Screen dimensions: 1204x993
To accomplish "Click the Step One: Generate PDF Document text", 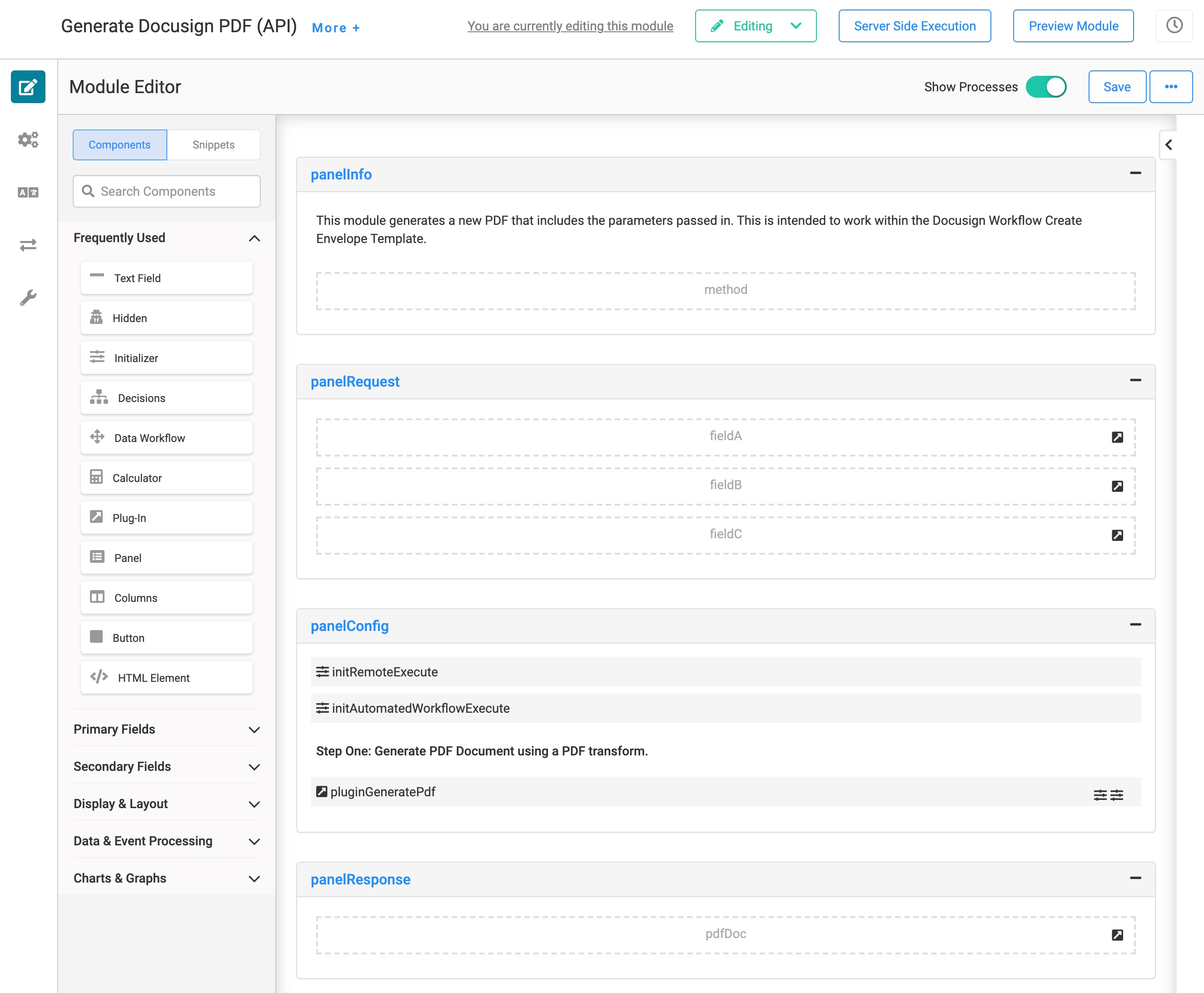I will [x=482, y=751].
